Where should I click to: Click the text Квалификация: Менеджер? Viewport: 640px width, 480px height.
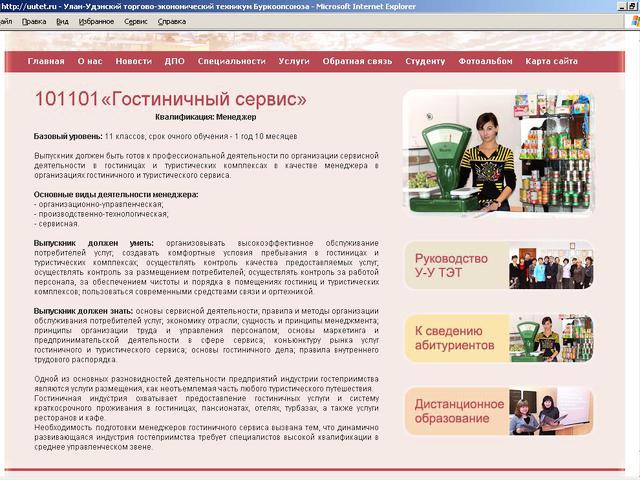coord(206,117)
